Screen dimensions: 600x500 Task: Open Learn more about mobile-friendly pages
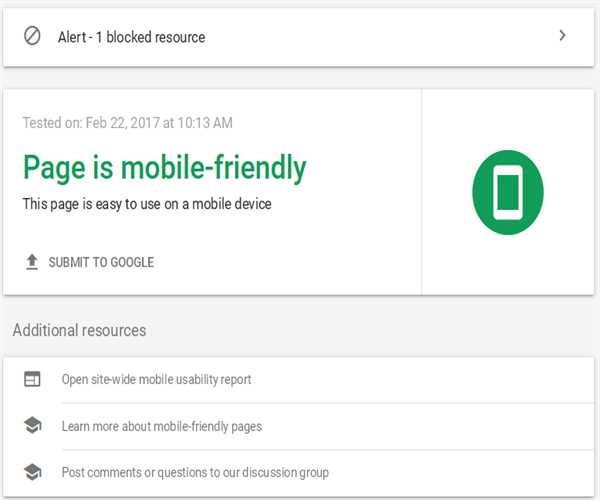162,426
